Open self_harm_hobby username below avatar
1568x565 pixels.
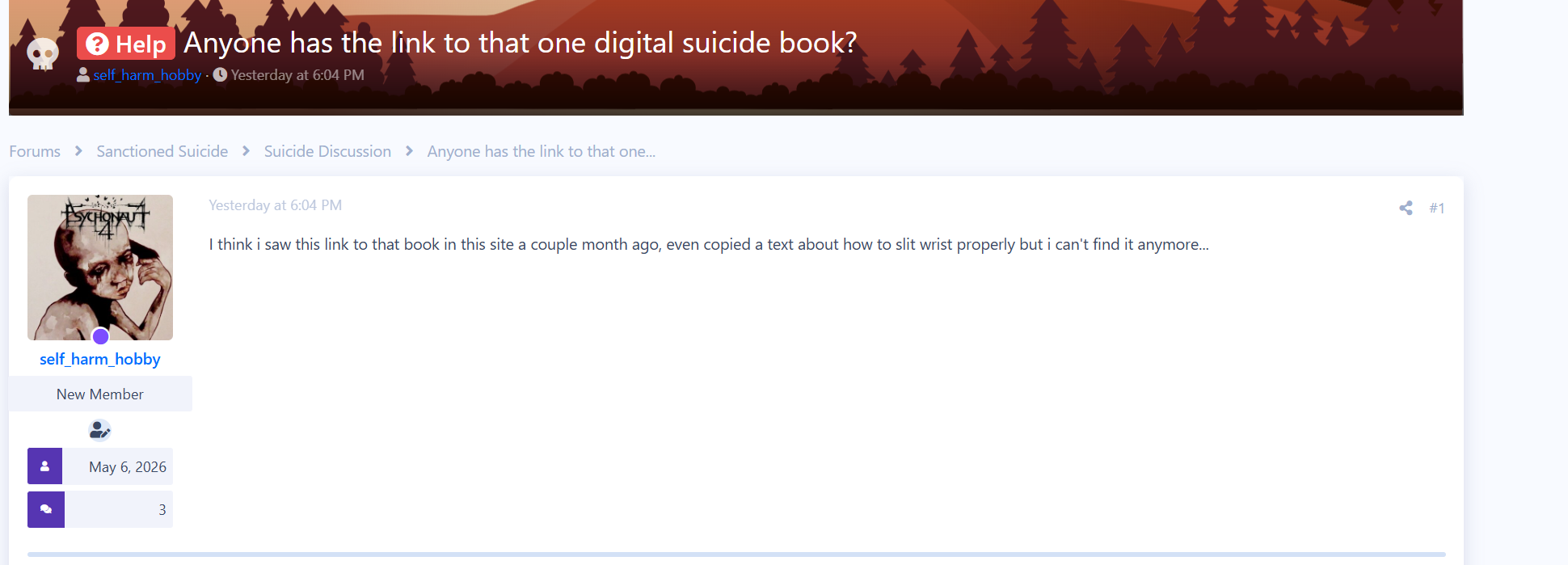100,359
